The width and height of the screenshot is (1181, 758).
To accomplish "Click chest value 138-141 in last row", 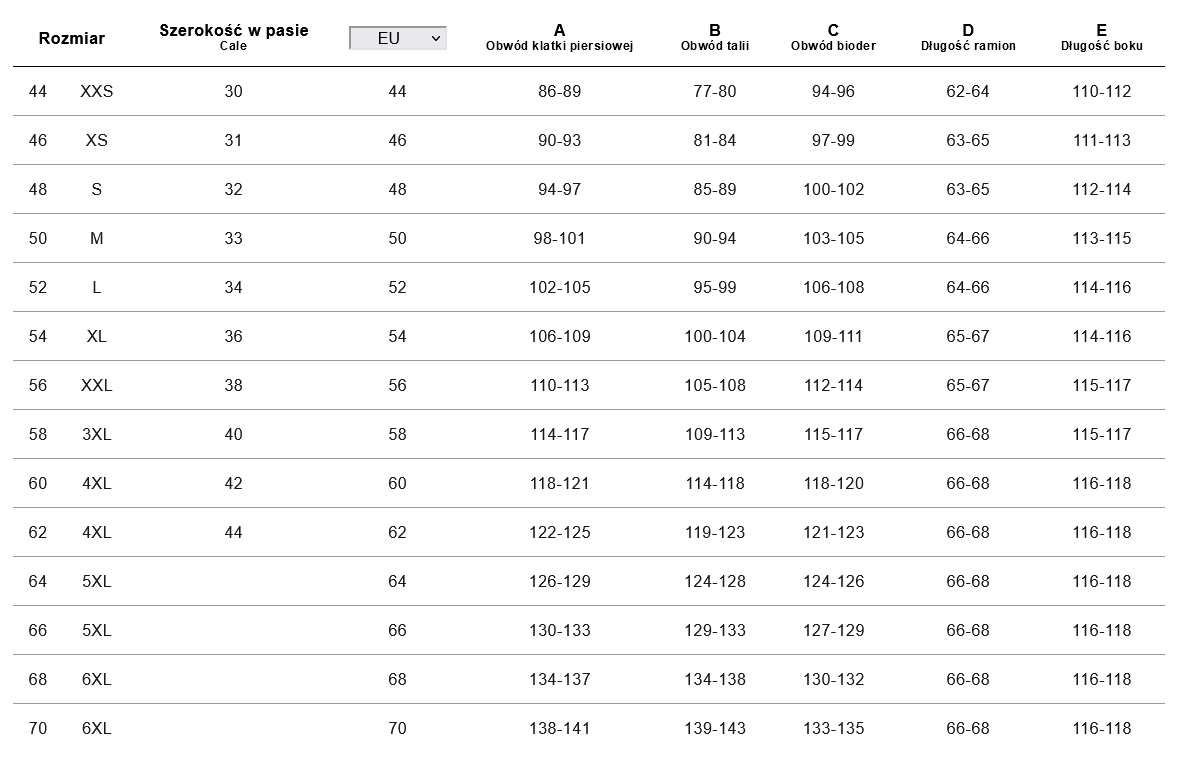I will pyautogui.click(x=559, y=729).
